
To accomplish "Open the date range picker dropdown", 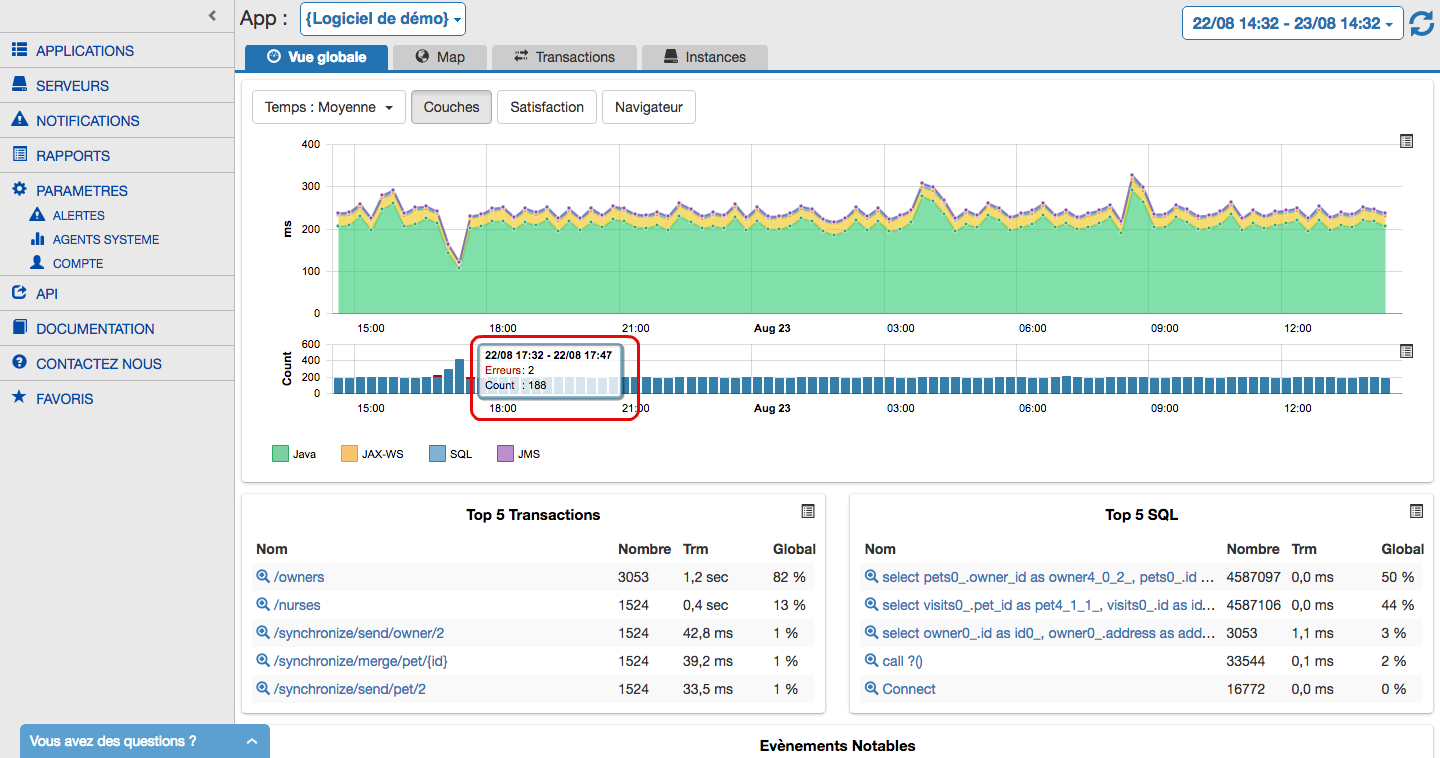I will [x=1292, y=24].
